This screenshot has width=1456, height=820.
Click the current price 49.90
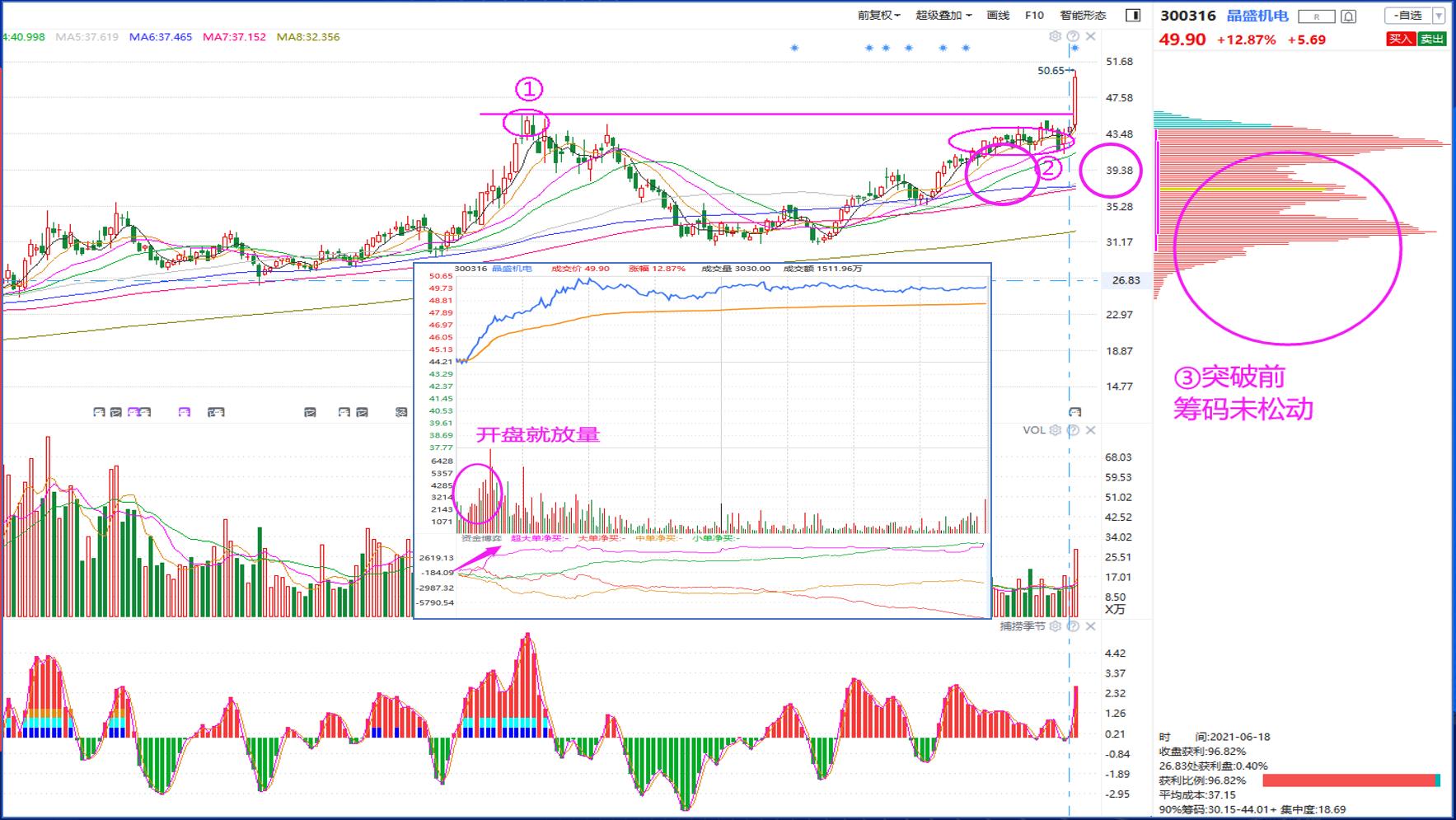click(1182, 40)
